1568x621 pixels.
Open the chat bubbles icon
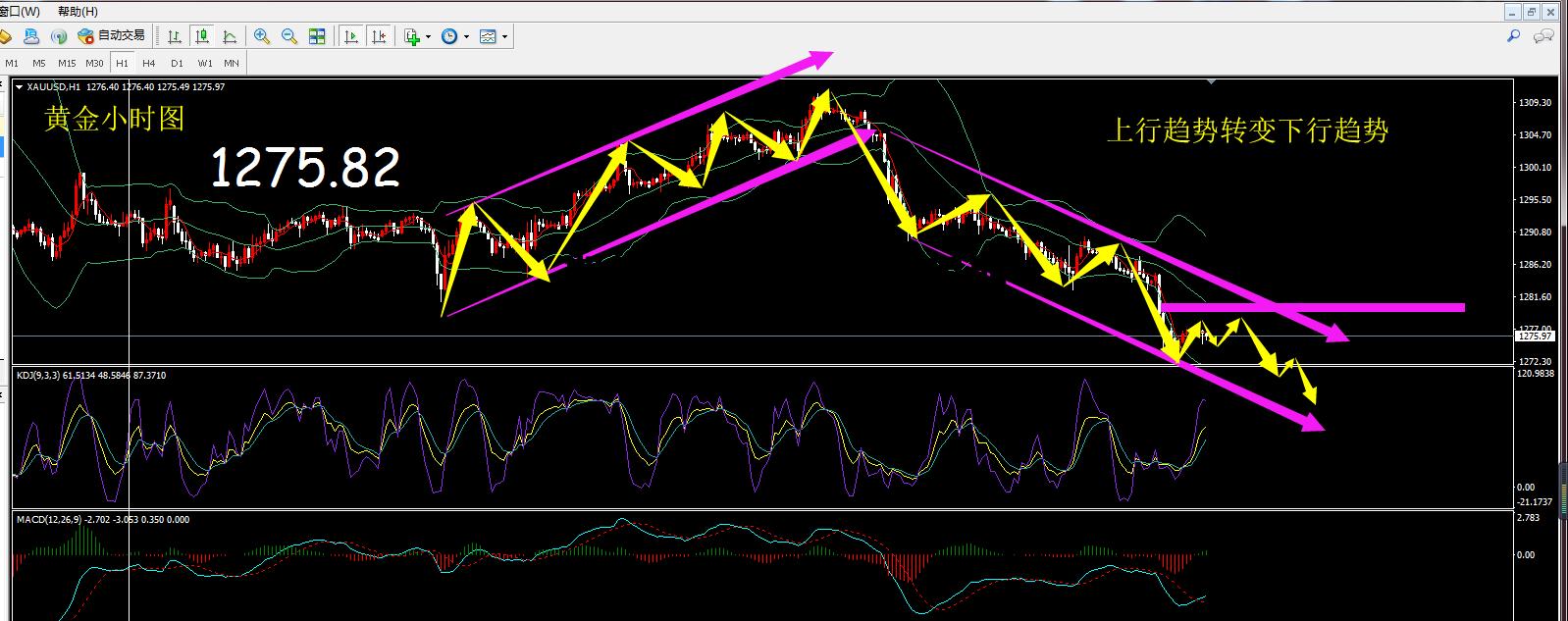coord(1543,36)
